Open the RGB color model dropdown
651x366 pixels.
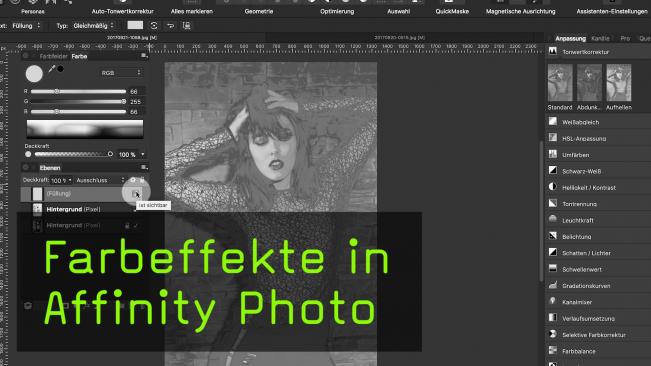coord(121,73)
